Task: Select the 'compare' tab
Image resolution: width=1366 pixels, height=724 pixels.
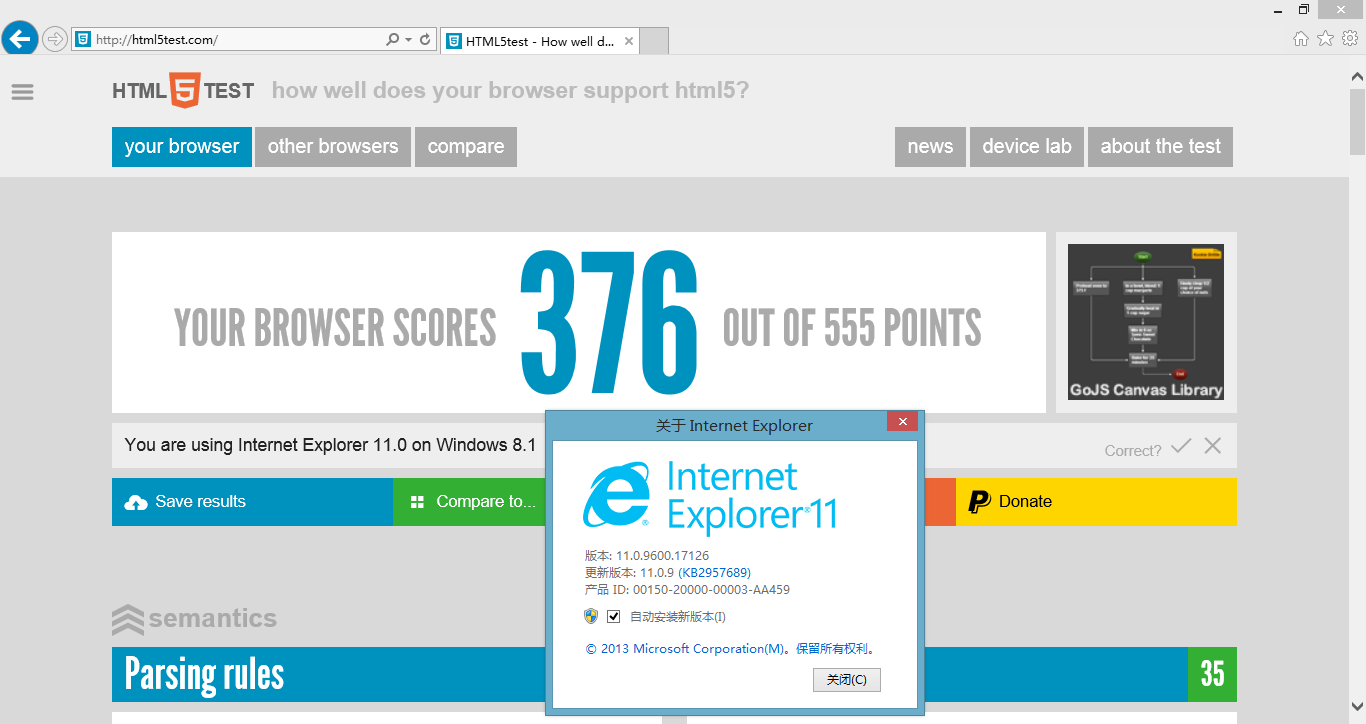Action: pyautogui.click(x=466, y=147)
